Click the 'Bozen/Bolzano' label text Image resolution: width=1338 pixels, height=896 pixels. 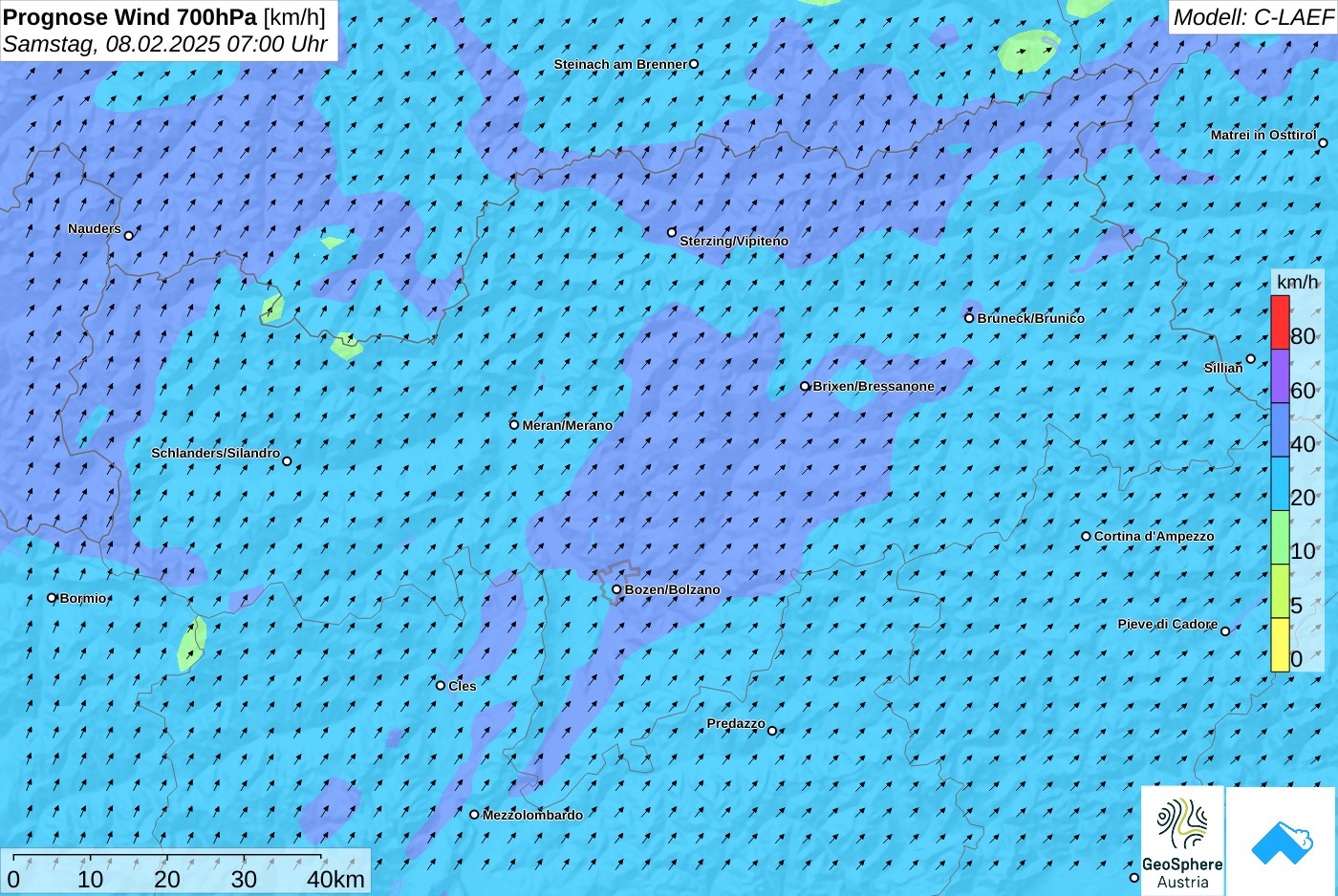pos(673,589)
